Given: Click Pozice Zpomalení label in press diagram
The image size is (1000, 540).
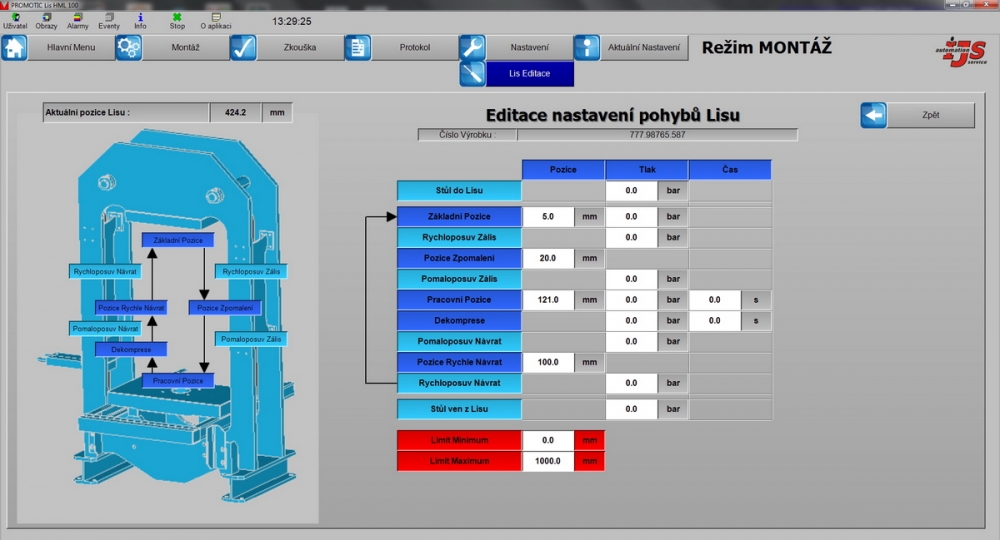Looking at the screenshot, I should [x=224, y=308].
